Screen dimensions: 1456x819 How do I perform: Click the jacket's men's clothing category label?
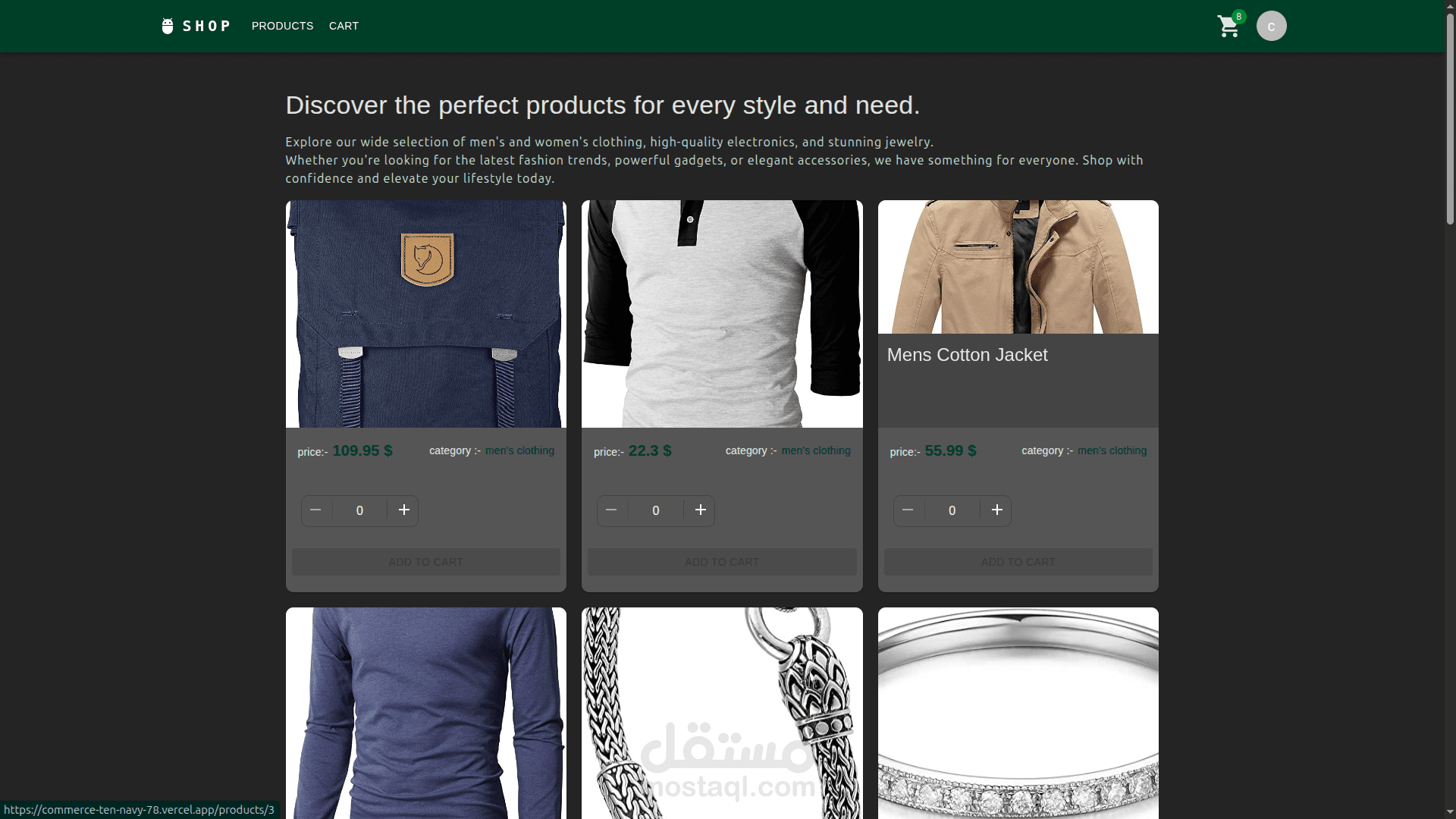coord(1112,450)
